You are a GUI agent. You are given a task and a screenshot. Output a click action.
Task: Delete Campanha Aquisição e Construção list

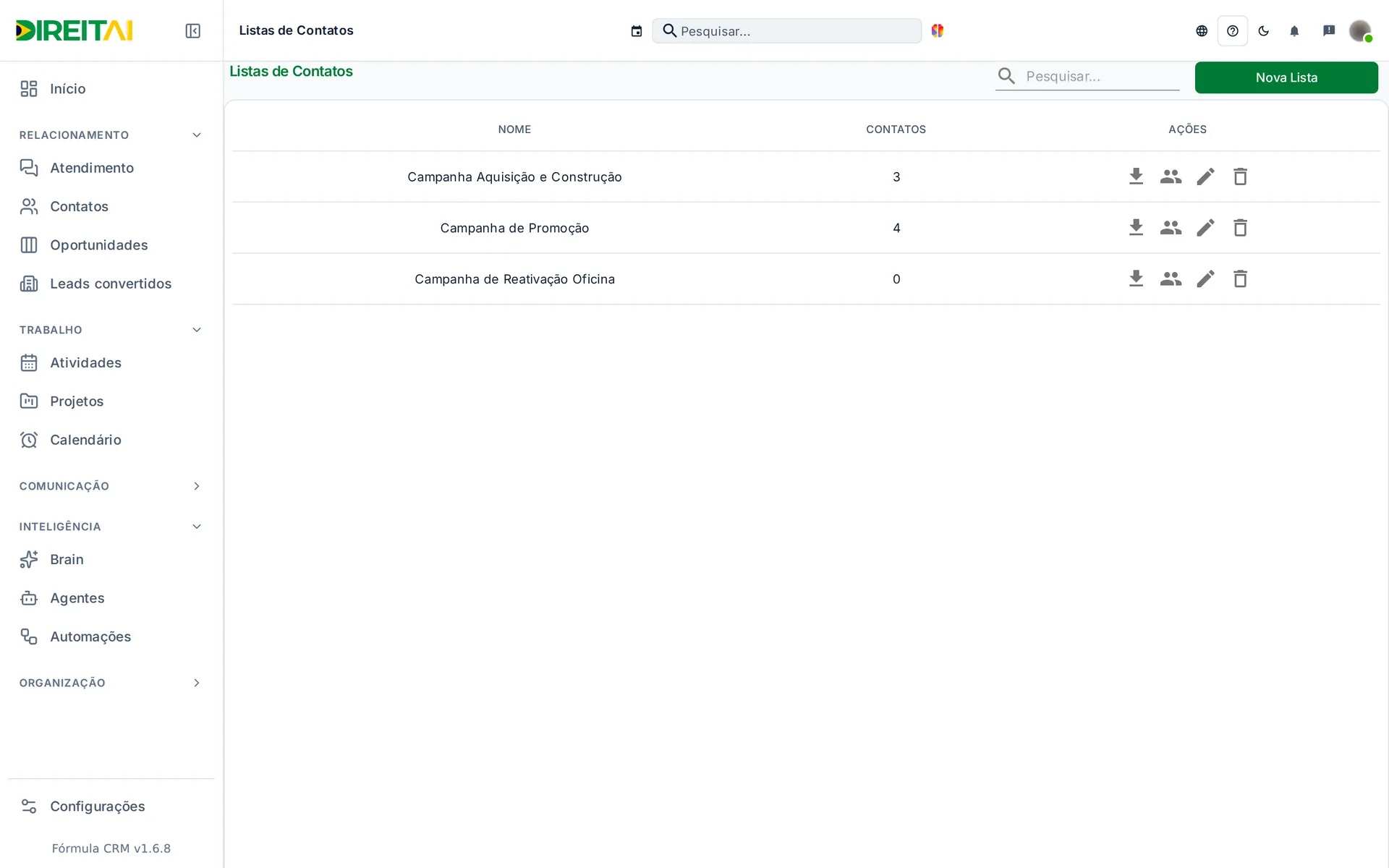(1240, 176)
